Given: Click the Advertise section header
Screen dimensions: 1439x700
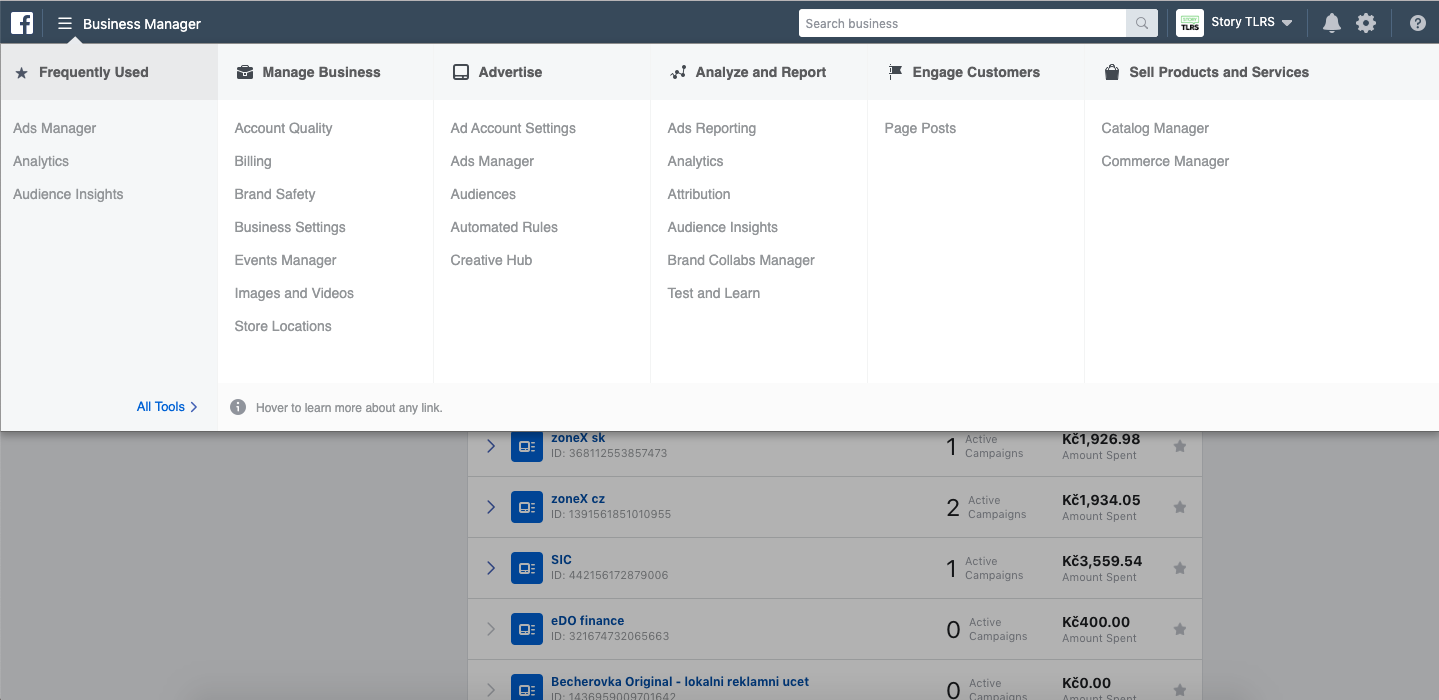Looking at the screenshot, I should (497, 72).
